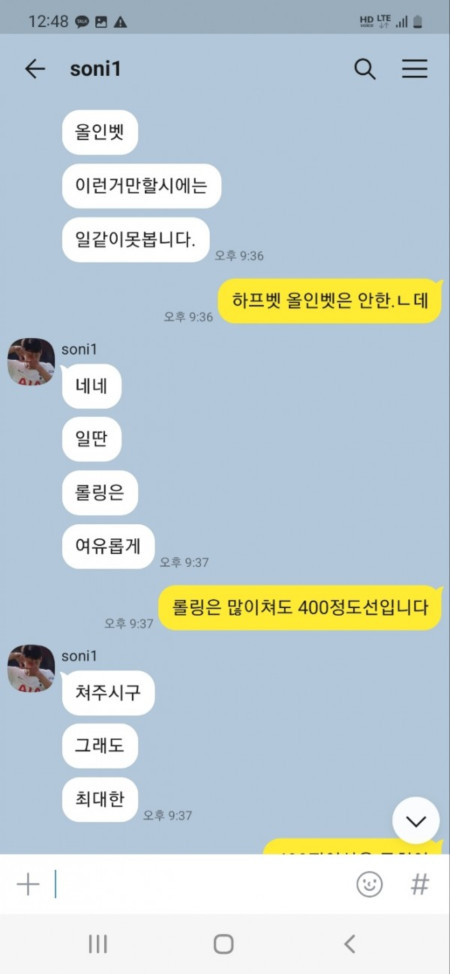Tap the back arrow to leave chat

35,69
